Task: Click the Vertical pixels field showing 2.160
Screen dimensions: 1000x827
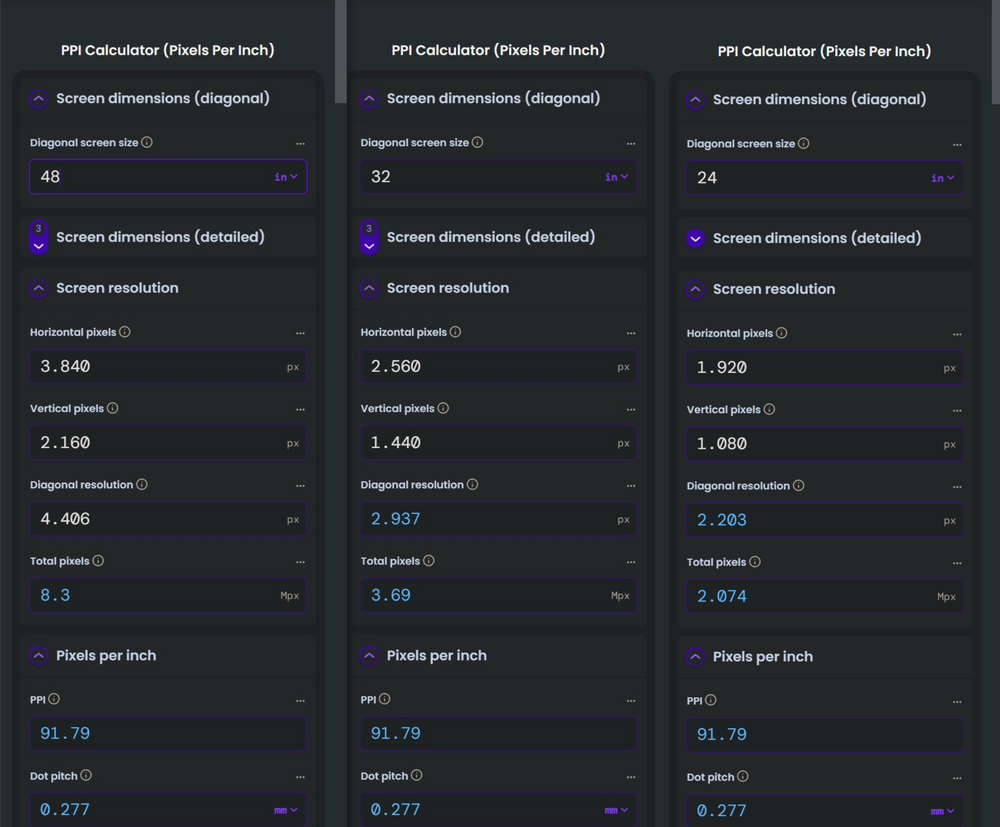Action: (155, 443)
